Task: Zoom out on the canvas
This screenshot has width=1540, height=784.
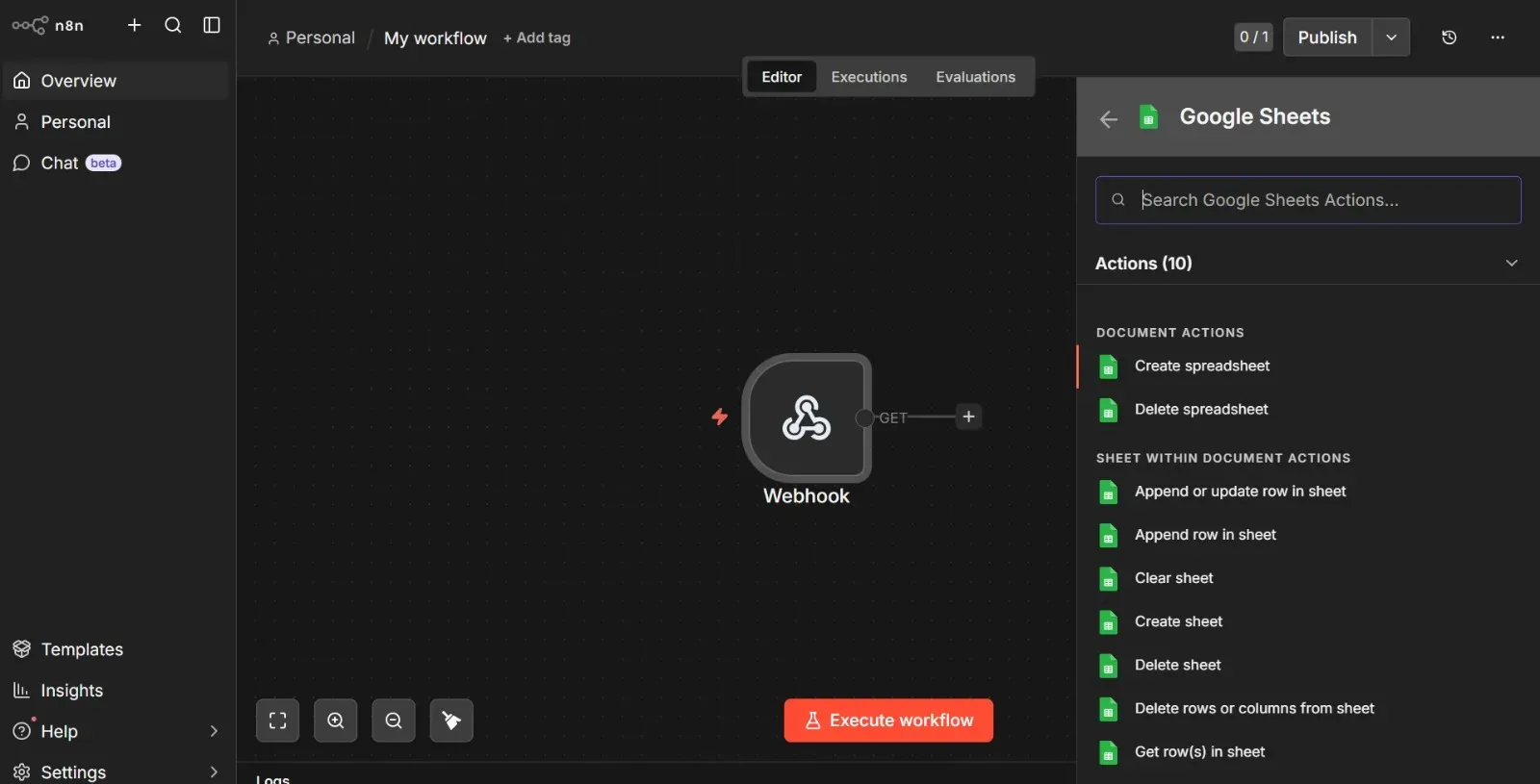Action: tap(394, 721)
